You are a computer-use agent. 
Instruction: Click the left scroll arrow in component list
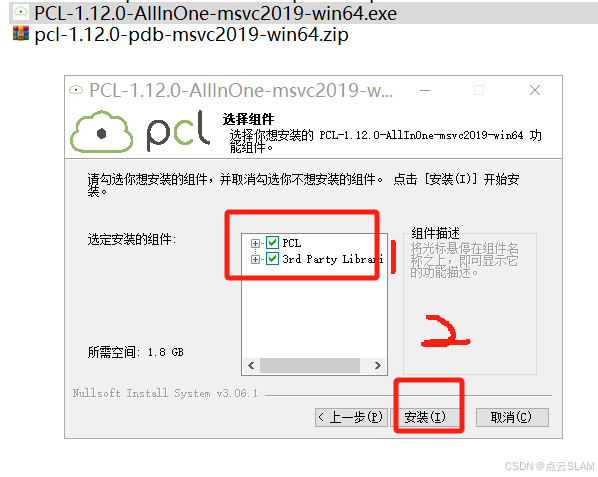(x=251, y=365)
